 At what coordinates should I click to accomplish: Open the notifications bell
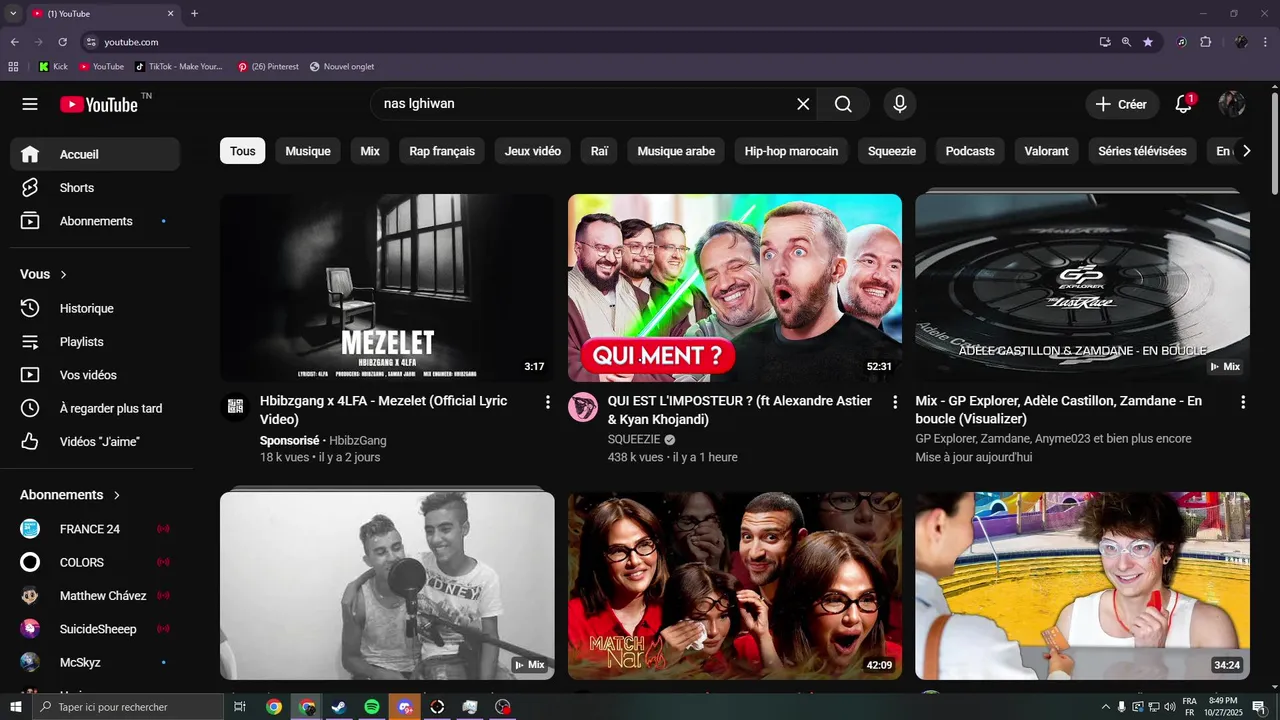click(x=1184, y=104)
